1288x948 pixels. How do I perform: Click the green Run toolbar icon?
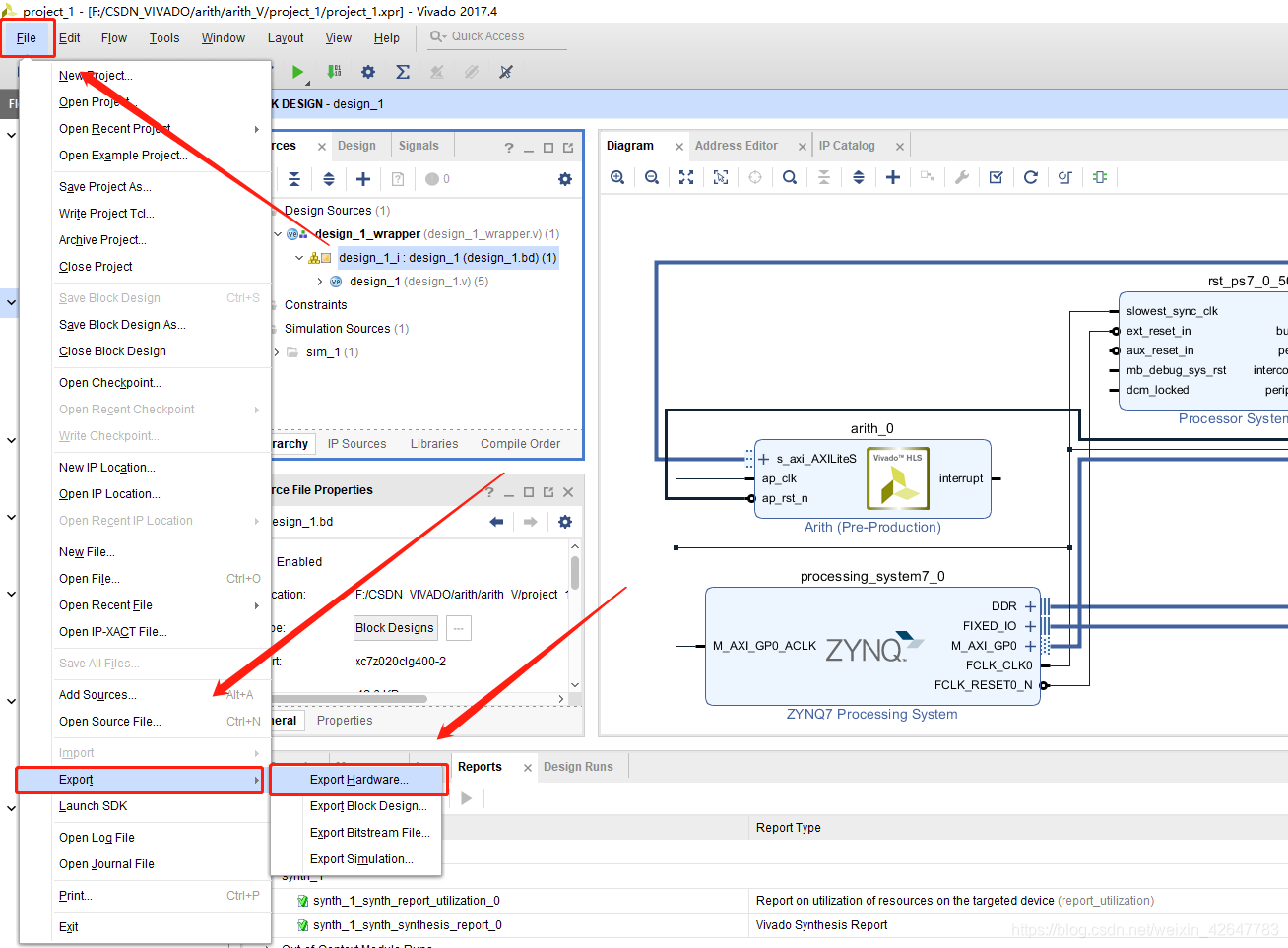click(297, 72)
